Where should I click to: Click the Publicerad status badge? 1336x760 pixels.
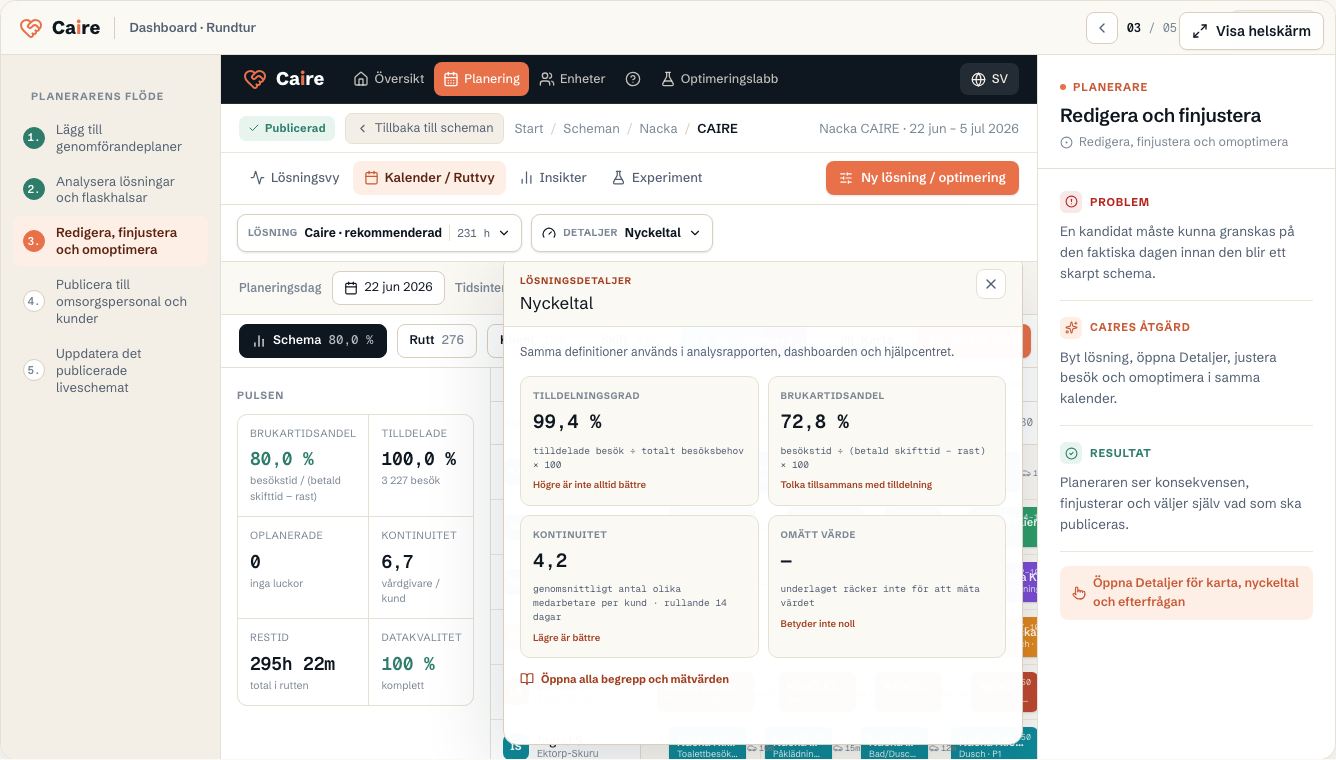287,128
